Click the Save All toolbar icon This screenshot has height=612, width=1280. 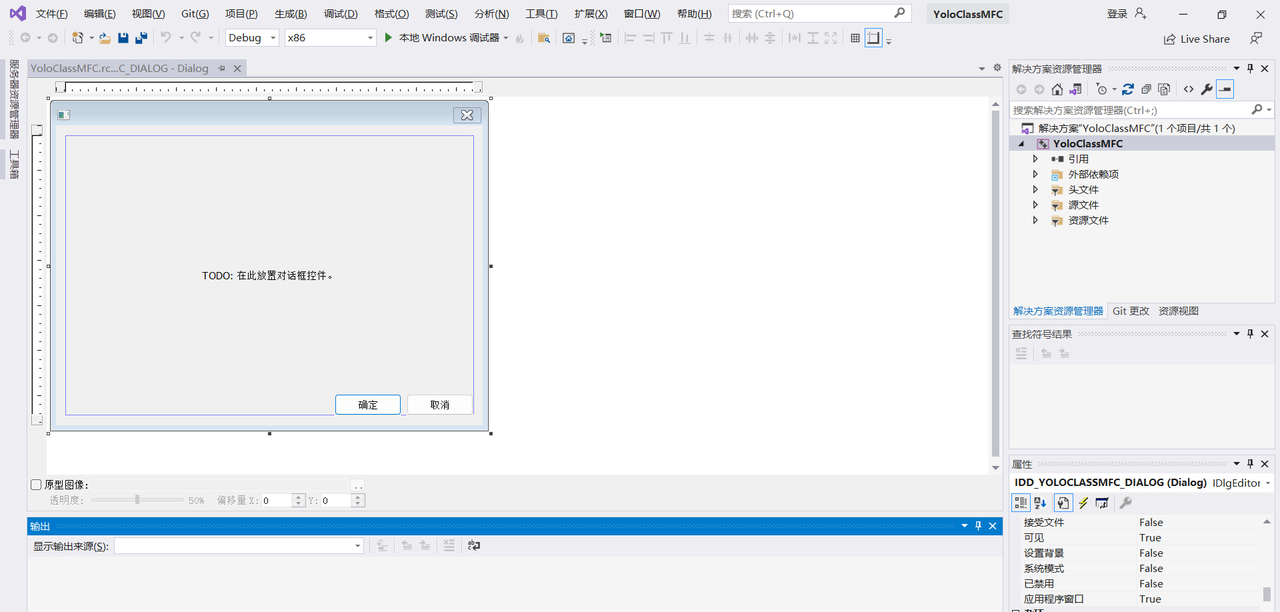[x=141, y=38]
